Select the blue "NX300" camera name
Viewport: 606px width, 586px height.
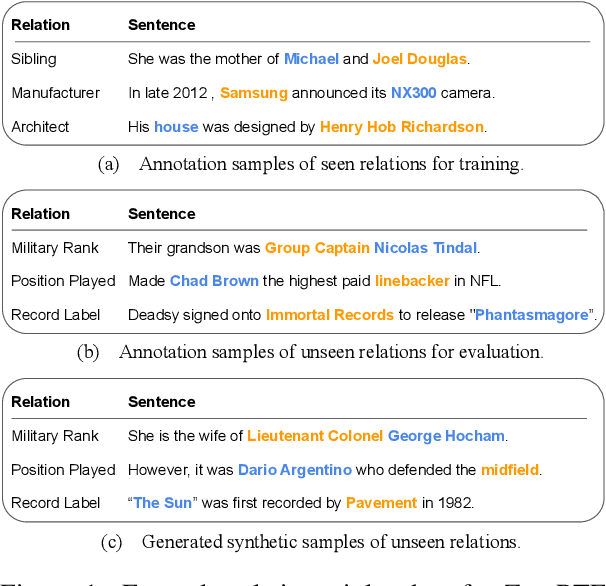click(x=383, y=93)
